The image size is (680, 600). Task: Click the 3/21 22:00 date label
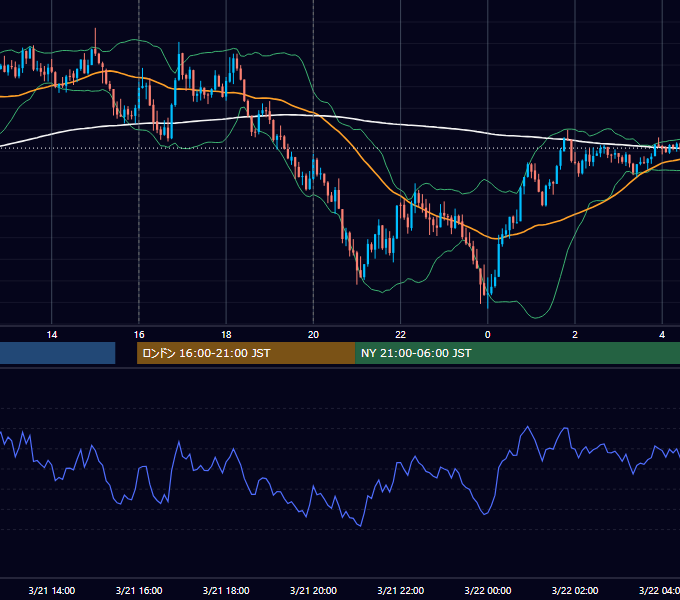400,590
